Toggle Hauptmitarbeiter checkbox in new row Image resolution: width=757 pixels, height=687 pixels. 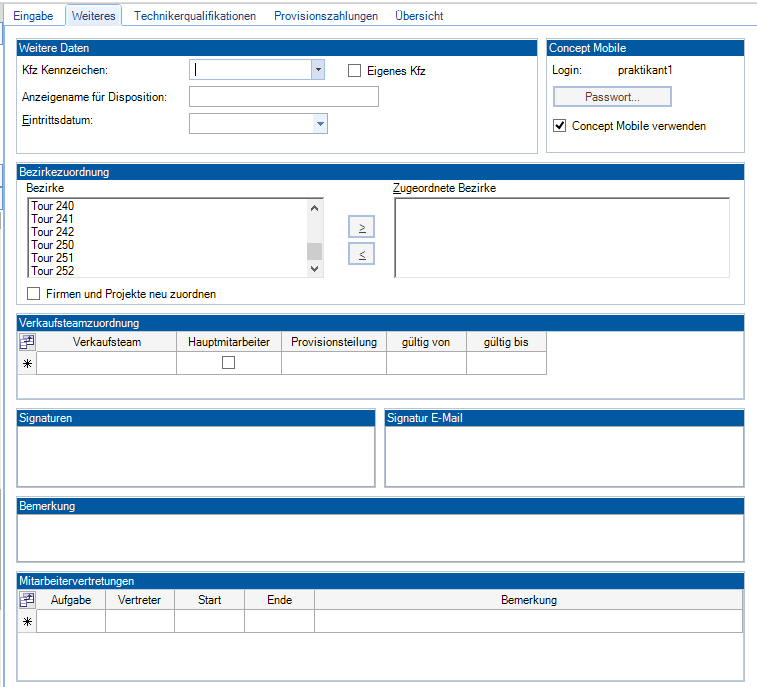pyautogui.click(x=228, y=363)
